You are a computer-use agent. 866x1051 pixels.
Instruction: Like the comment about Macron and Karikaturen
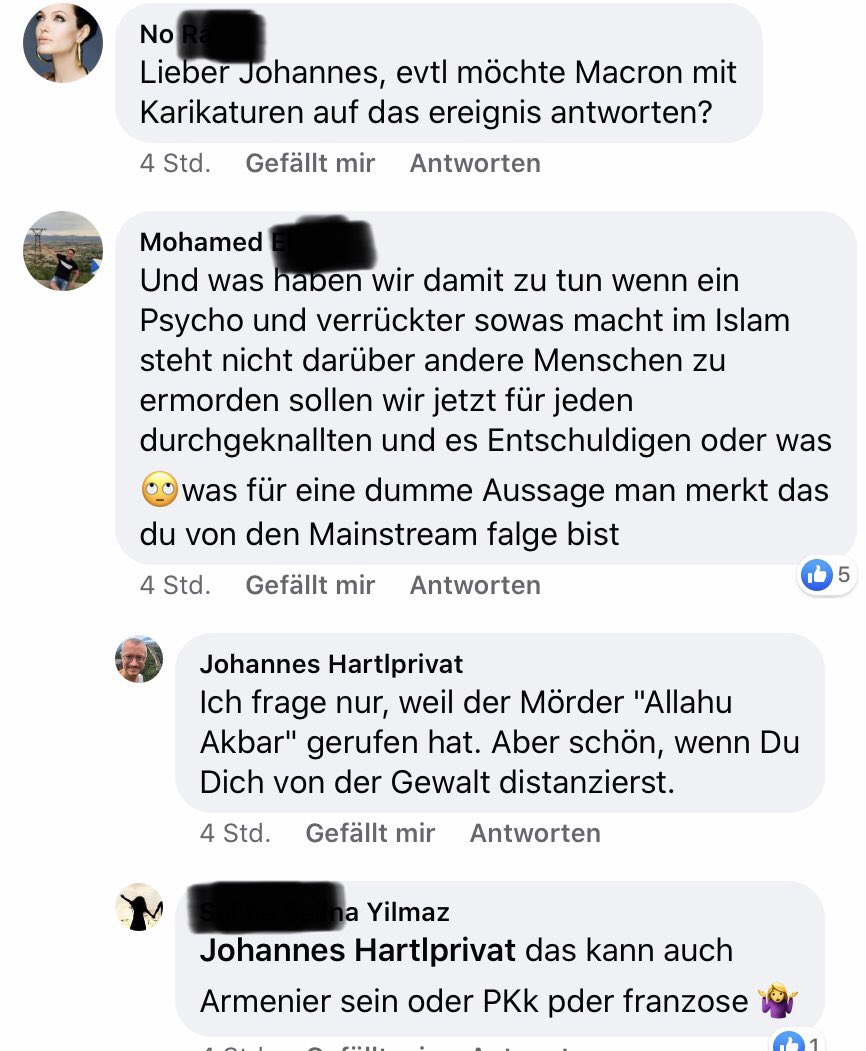point(310,163)
